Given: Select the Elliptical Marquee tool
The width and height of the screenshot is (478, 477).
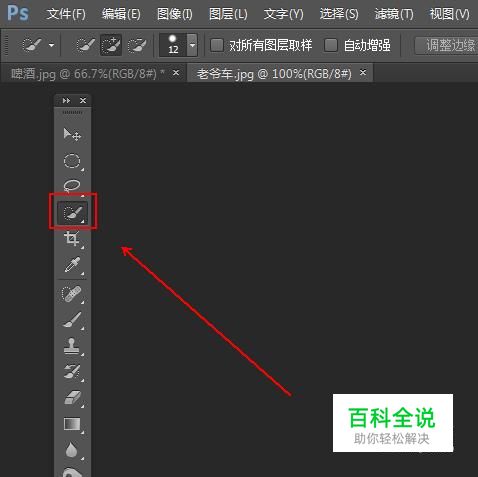Looking at the screenshot, I should tap(72, 161).
